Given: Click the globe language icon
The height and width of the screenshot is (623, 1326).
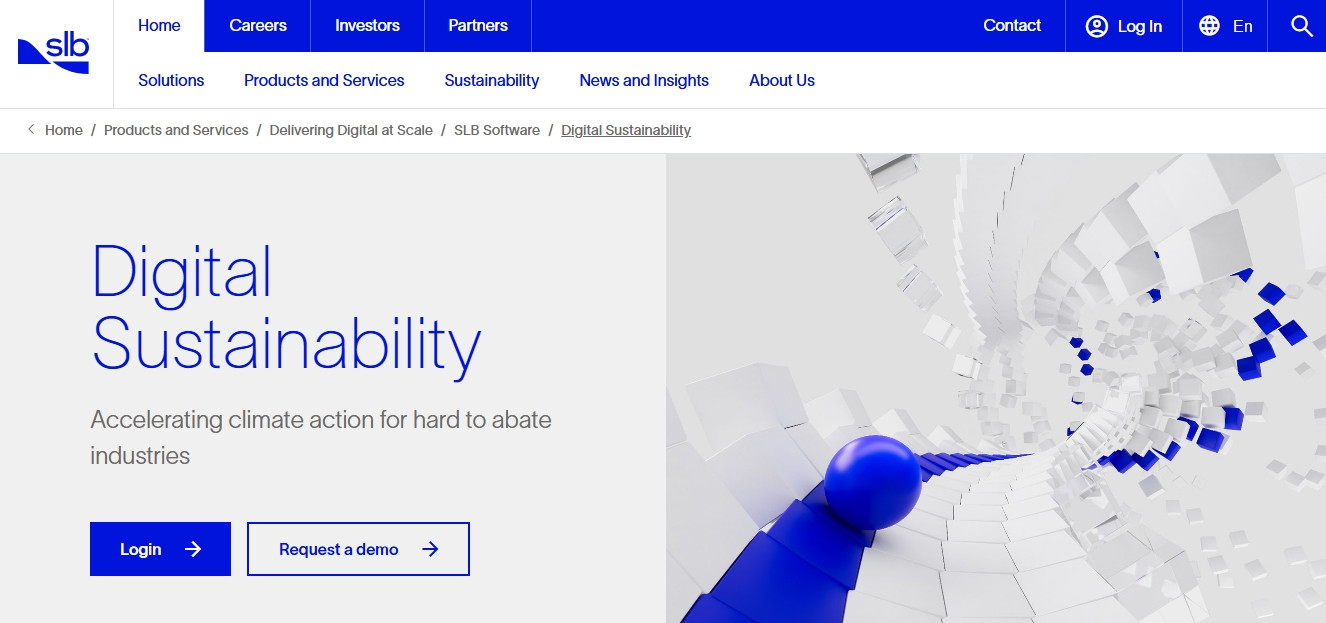Looking at the screenshot, I should [1209, 26].
